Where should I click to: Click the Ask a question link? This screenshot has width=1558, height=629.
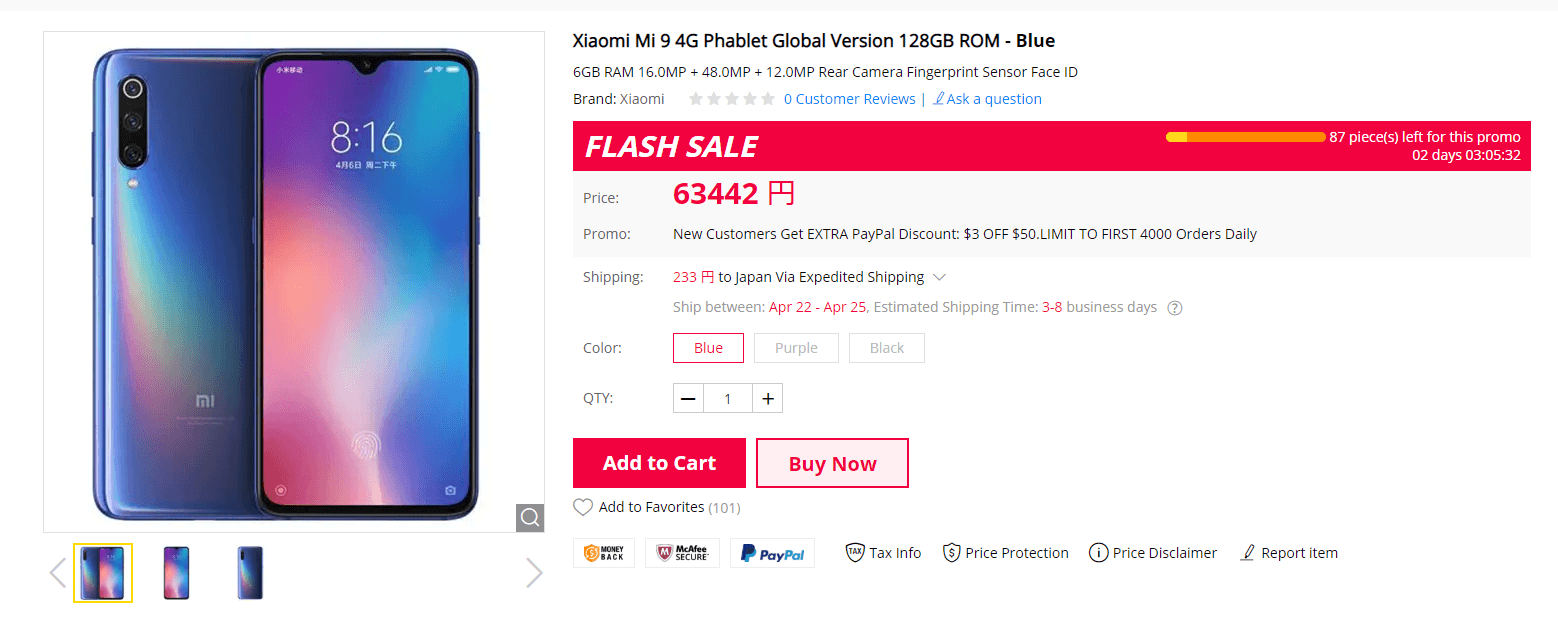click(988, 99)
